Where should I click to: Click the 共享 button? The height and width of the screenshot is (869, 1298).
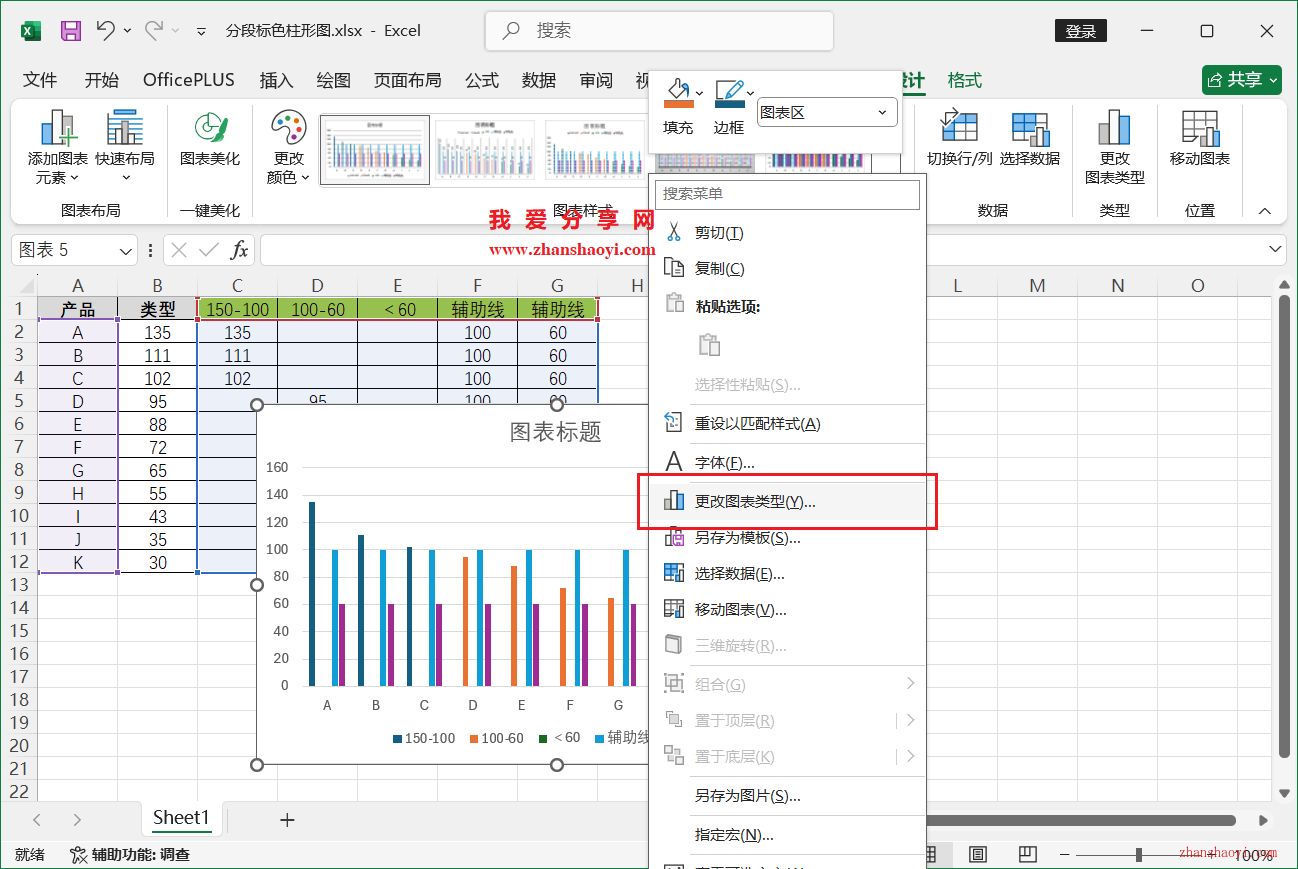point(1241,80)
